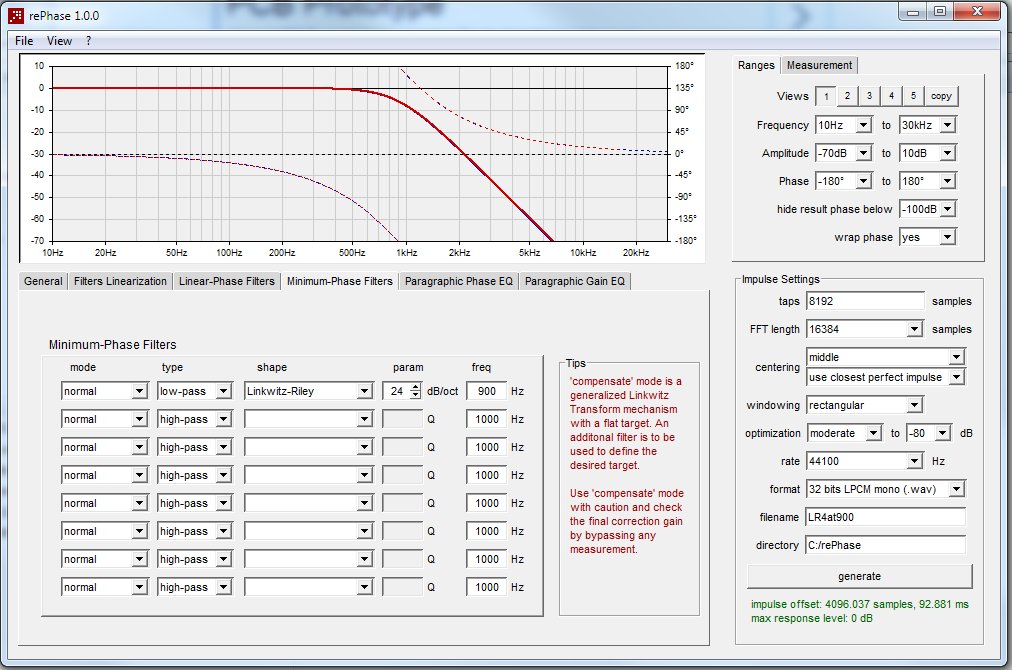Open the File menu

tap(24, 41)
